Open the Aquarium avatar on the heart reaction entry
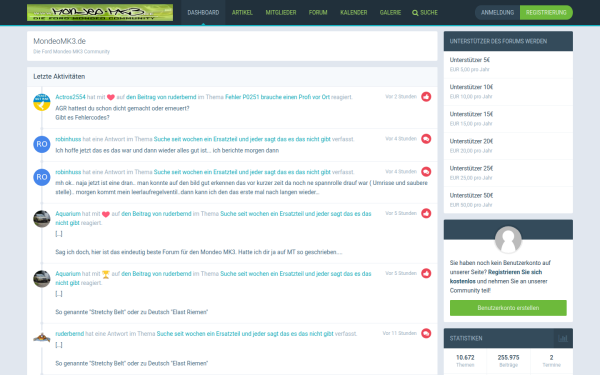 (42, 219)
